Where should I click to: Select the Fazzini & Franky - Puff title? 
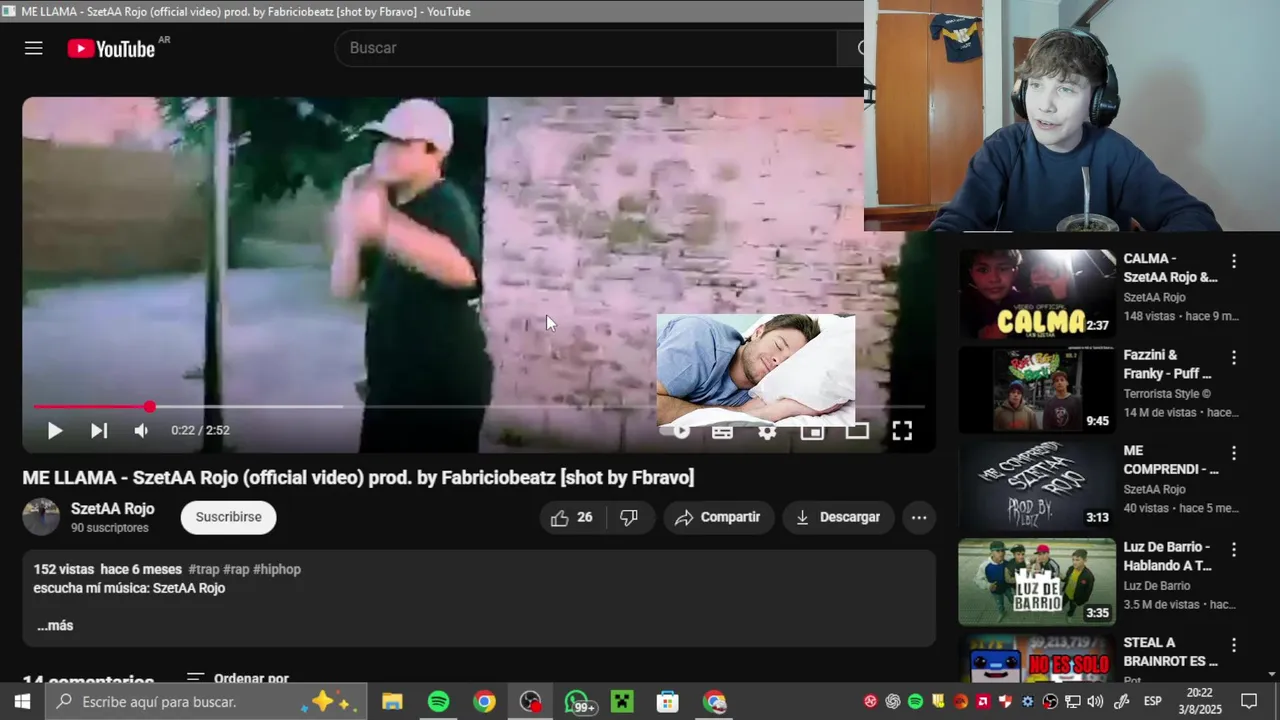1167,364
